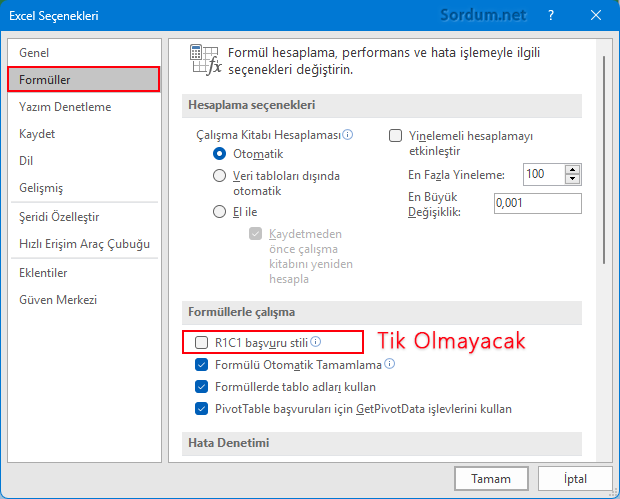620x499 pixels.
Task: Click info icon next to Çalışma Kitabı Hesaplaması
Action: pyautogui.click(x=348, y=134)
